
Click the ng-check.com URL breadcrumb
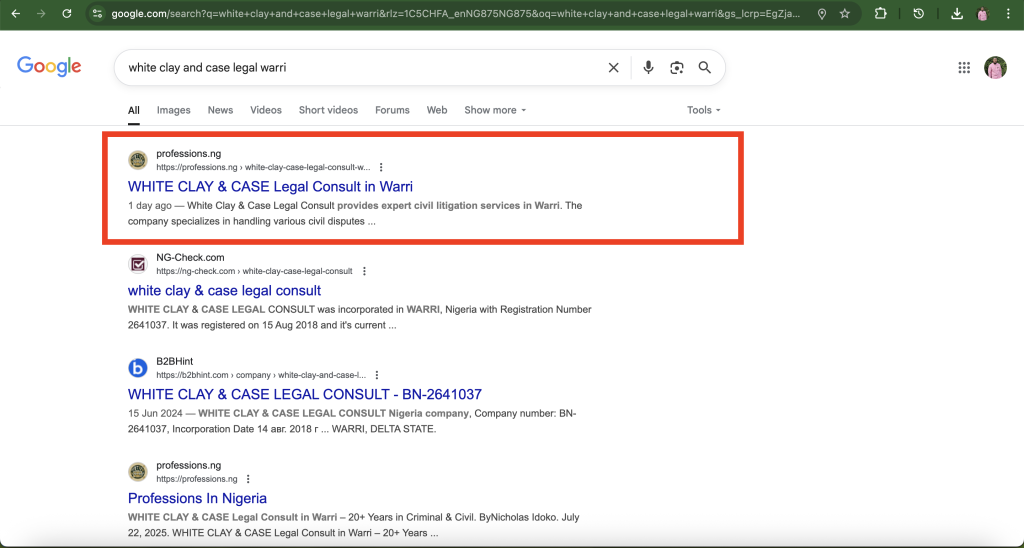coord(254,271)
